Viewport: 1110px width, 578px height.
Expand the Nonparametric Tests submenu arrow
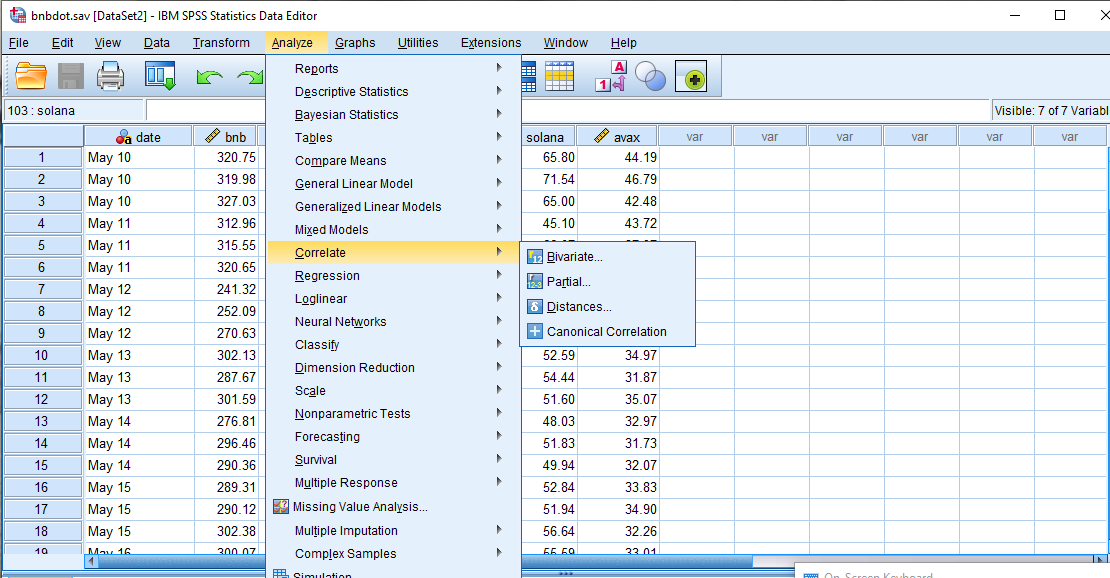pos(499,412)
